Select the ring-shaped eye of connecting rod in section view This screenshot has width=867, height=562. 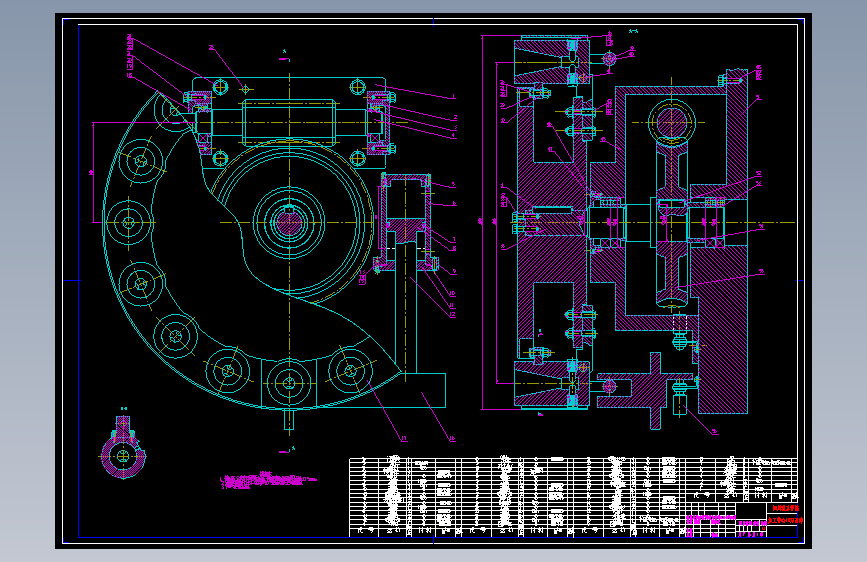671,122
